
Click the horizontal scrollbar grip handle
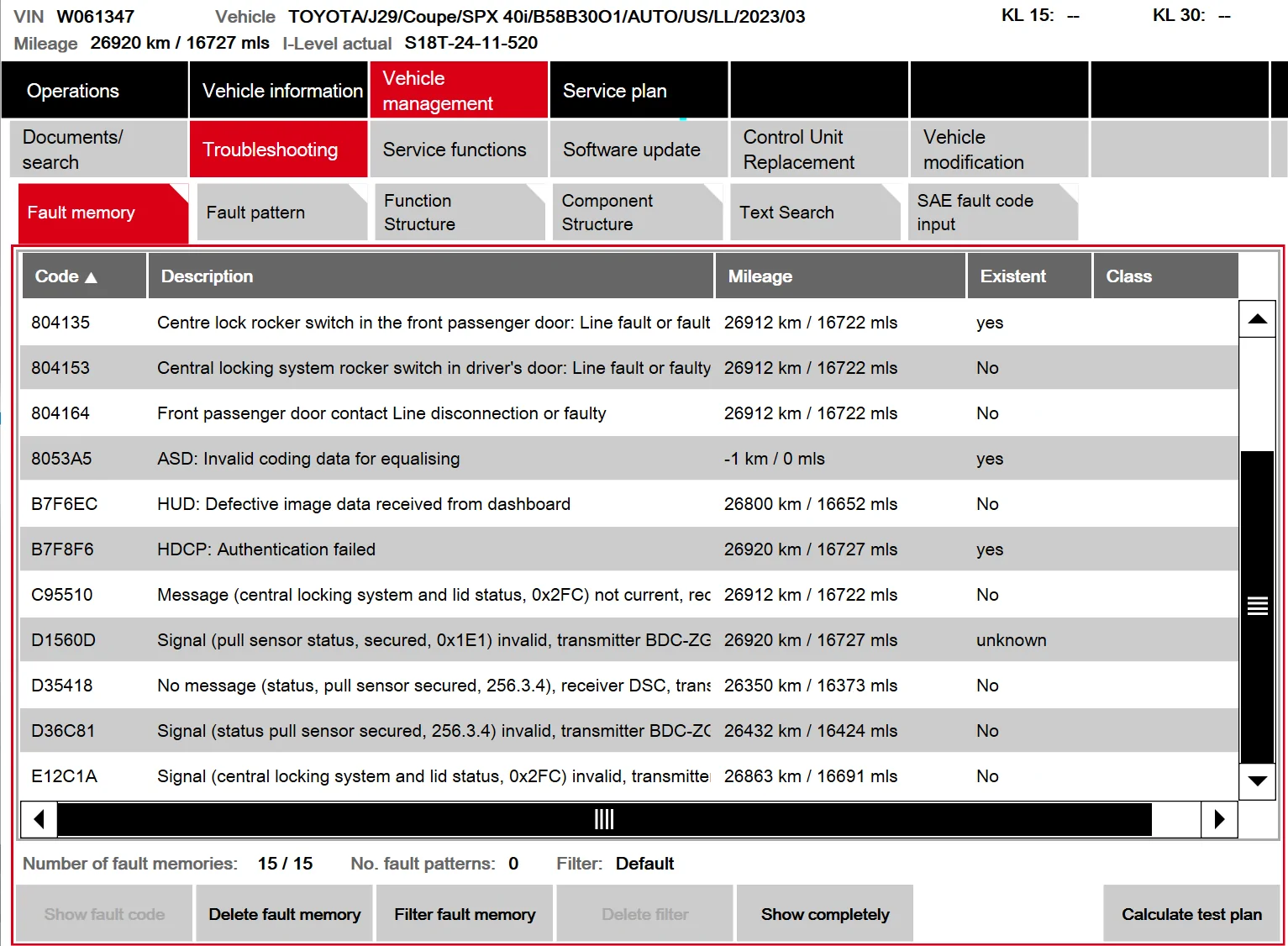pyautogui.click(x=604, y=819)
